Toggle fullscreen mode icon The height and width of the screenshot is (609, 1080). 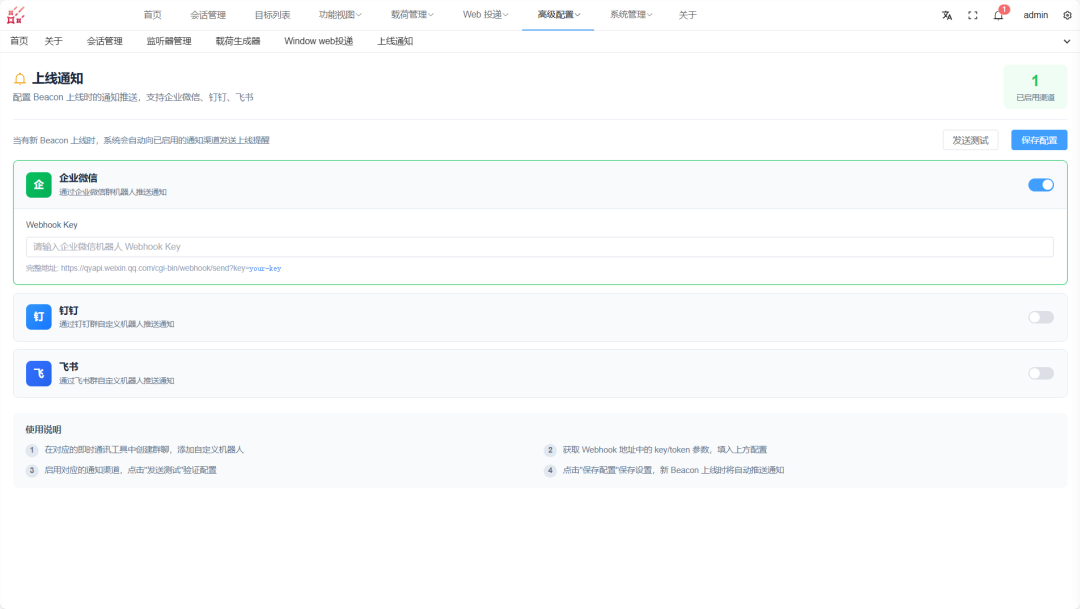tap(973, 15)
